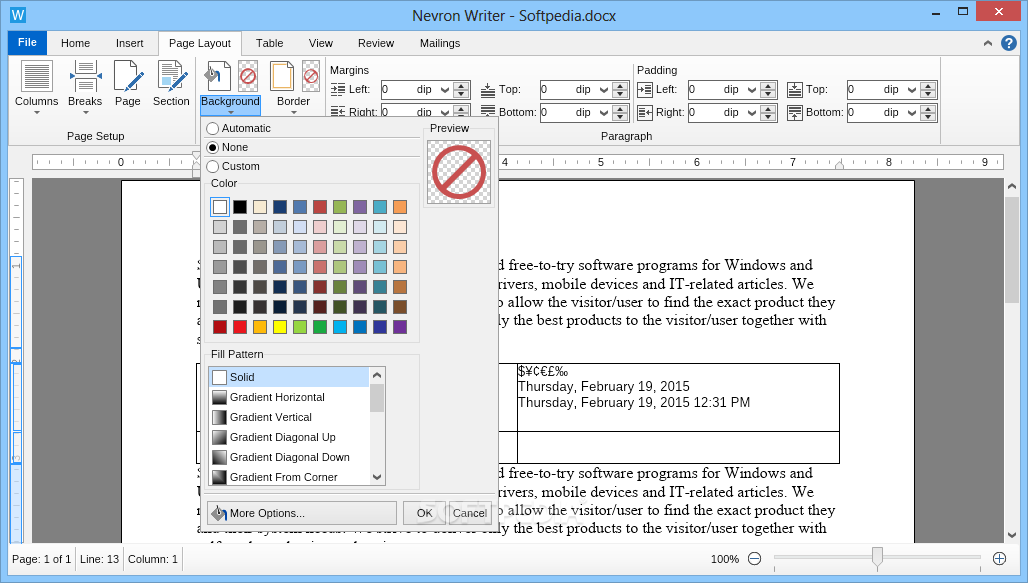
Task: Switch to the Insert tab
Action: [x=129, y=43]
